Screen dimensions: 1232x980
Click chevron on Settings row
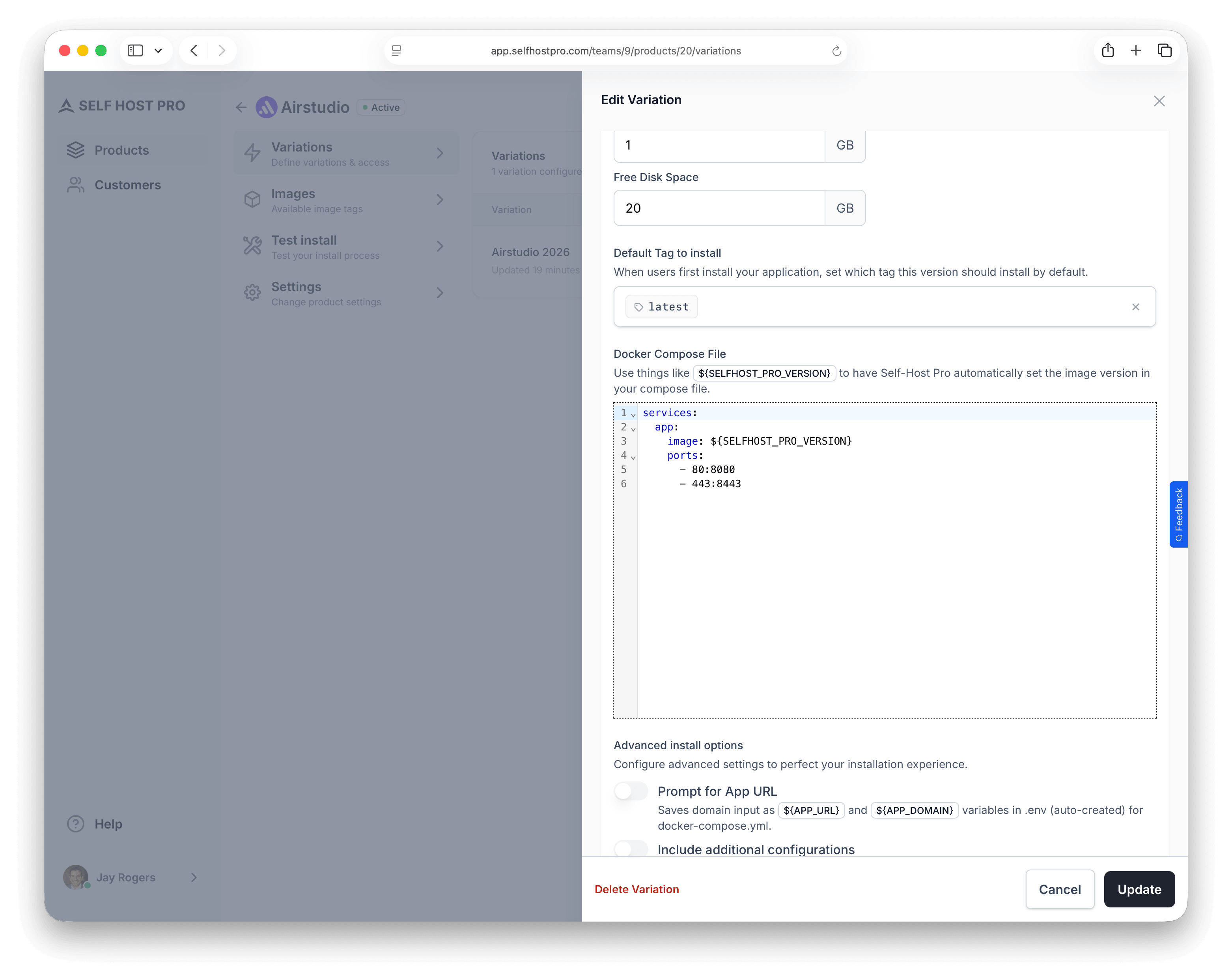440,293
